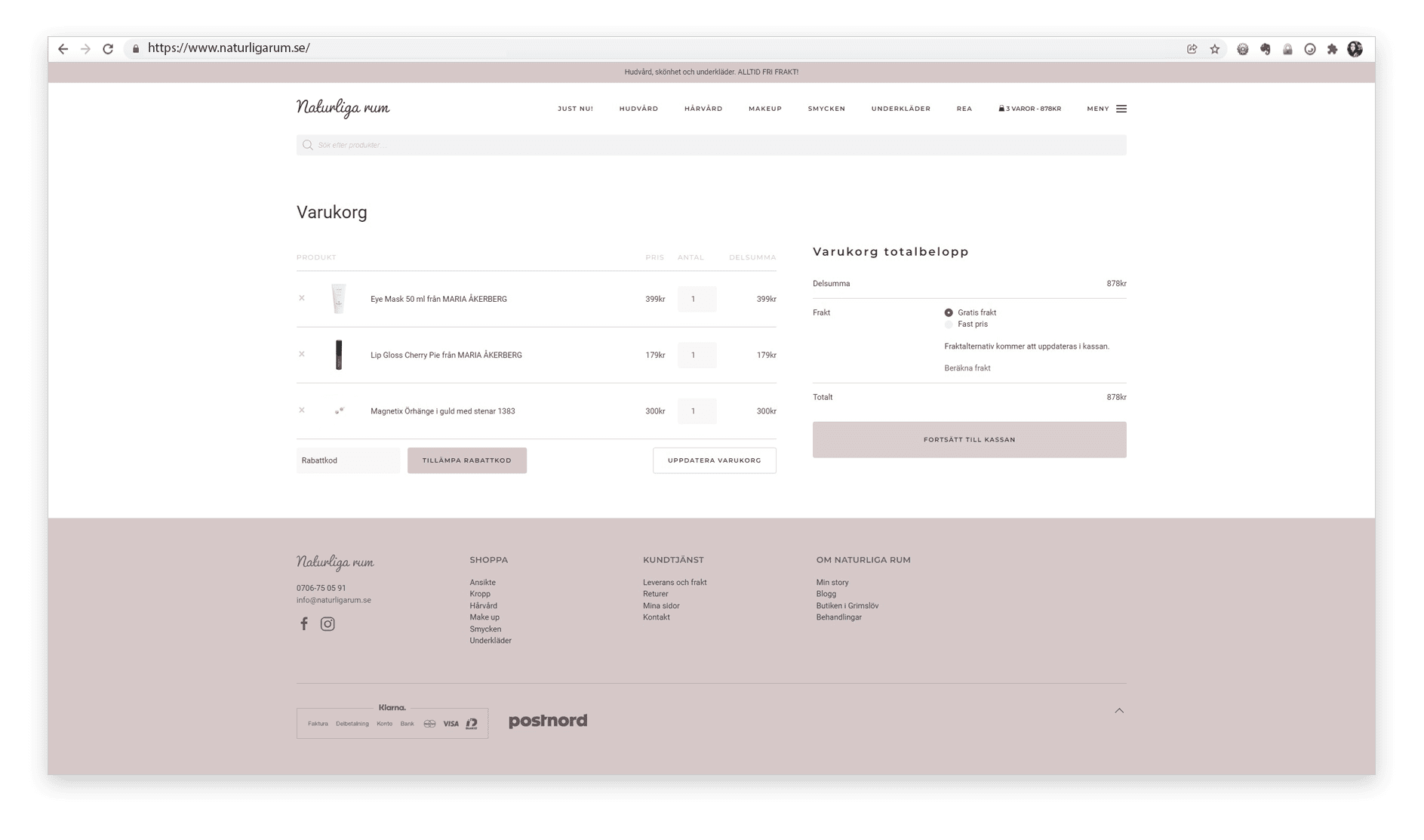Click the Naturliga rum header logo

pos(343,108)
